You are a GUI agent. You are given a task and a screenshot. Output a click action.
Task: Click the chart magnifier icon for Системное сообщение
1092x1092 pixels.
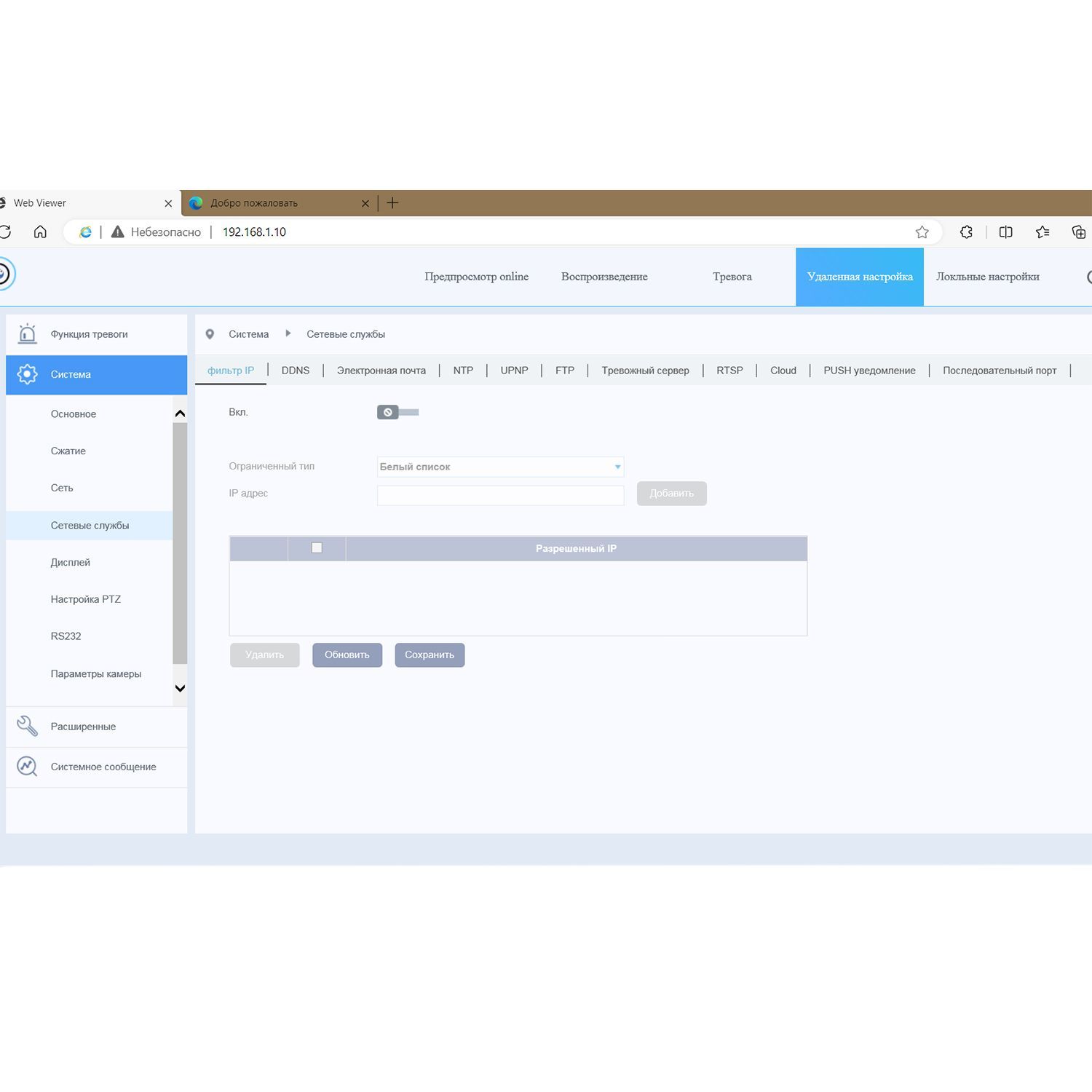click(x=27, y=766)
